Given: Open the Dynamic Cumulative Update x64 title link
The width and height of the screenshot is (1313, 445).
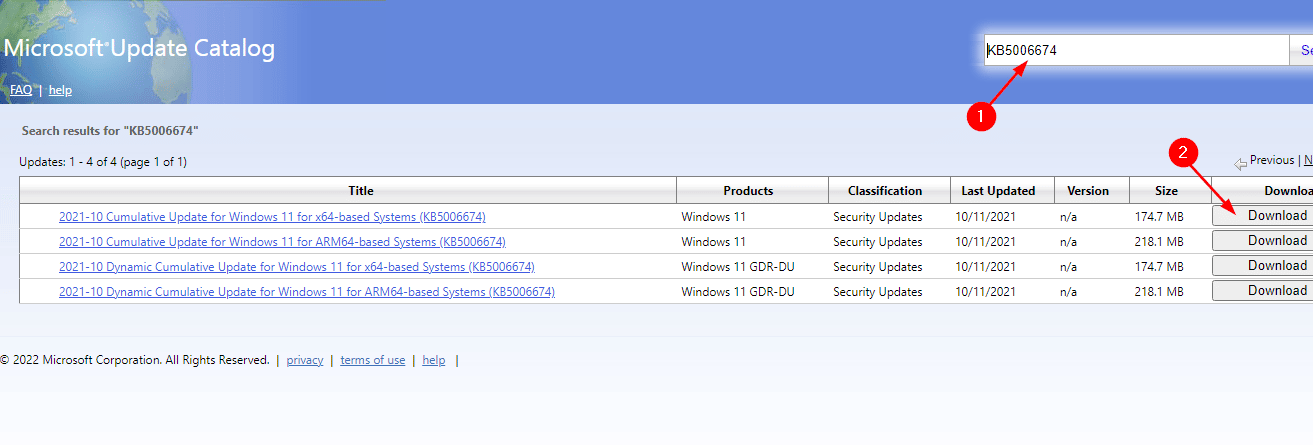Looking at the screenshot, I should [x=297, y=267].
